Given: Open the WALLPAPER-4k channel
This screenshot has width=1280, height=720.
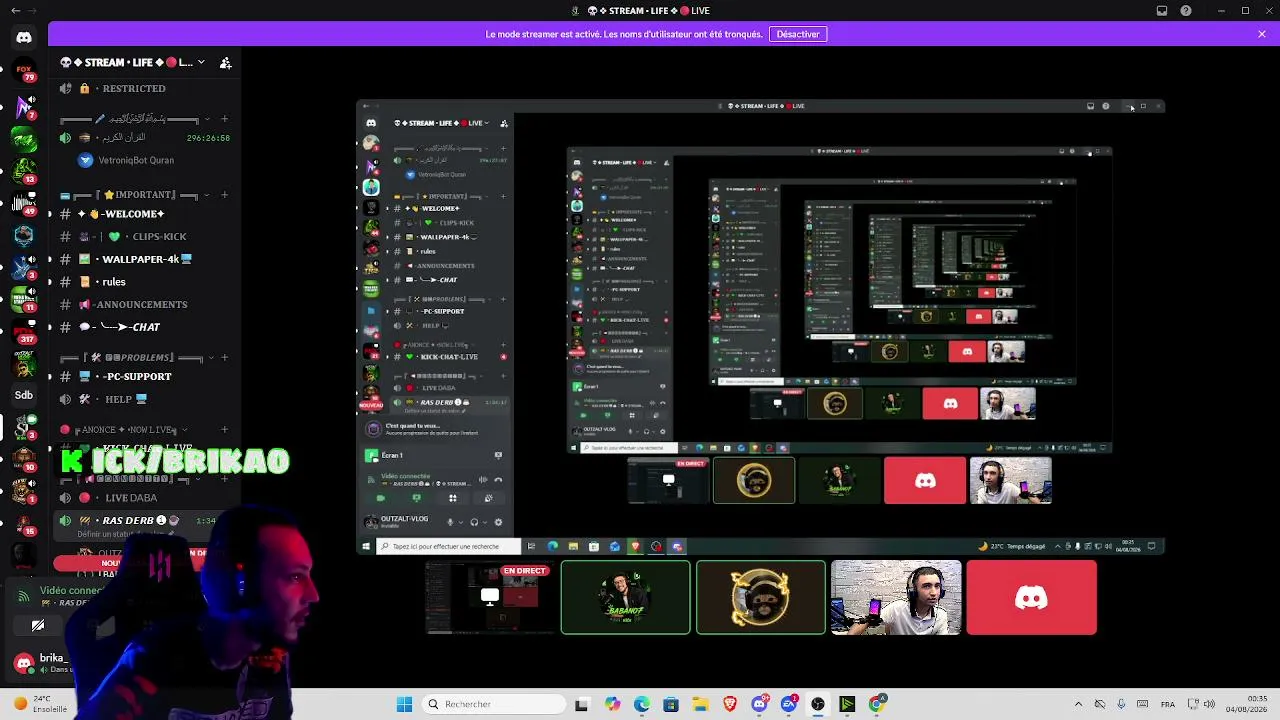Looking at the screenshot, I should click(x=144, y=259).
